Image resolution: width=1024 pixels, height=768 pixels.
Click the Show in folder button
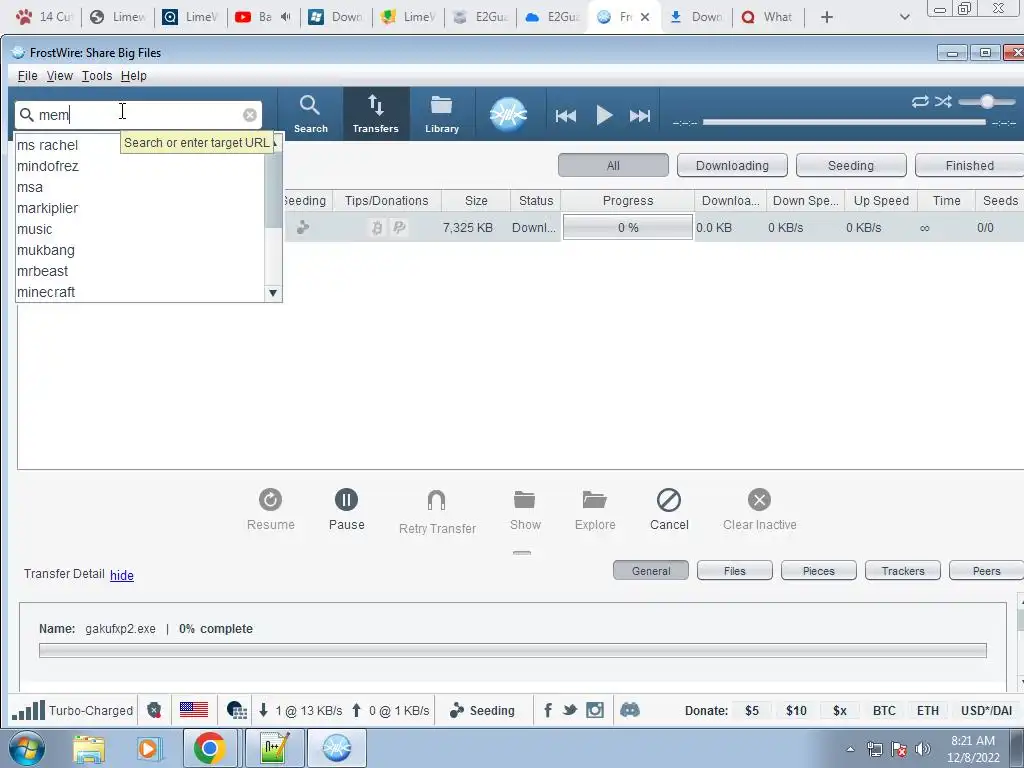tap(525, 509)
